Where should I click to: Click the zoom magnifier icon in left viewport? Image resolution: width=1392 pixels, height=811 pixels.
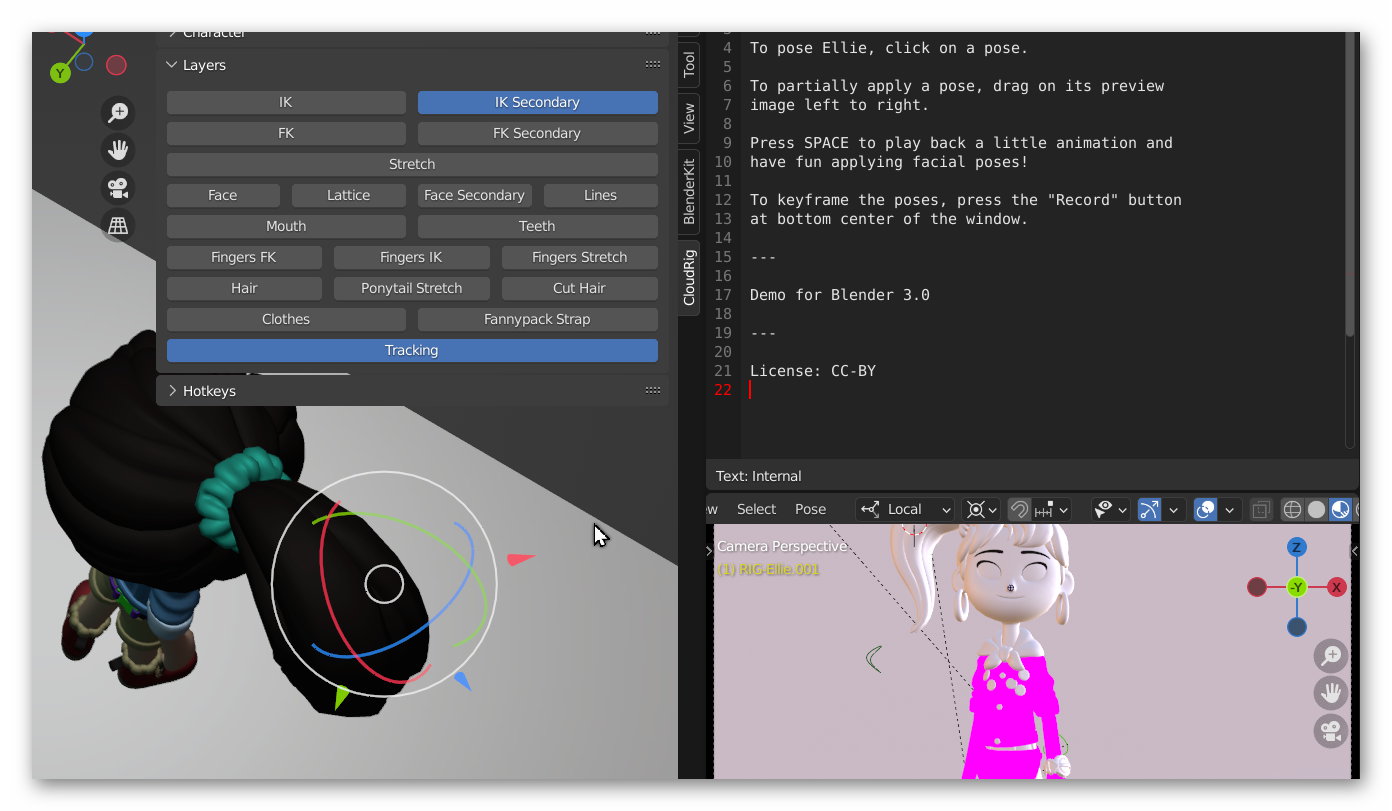[x=118, y=112]
